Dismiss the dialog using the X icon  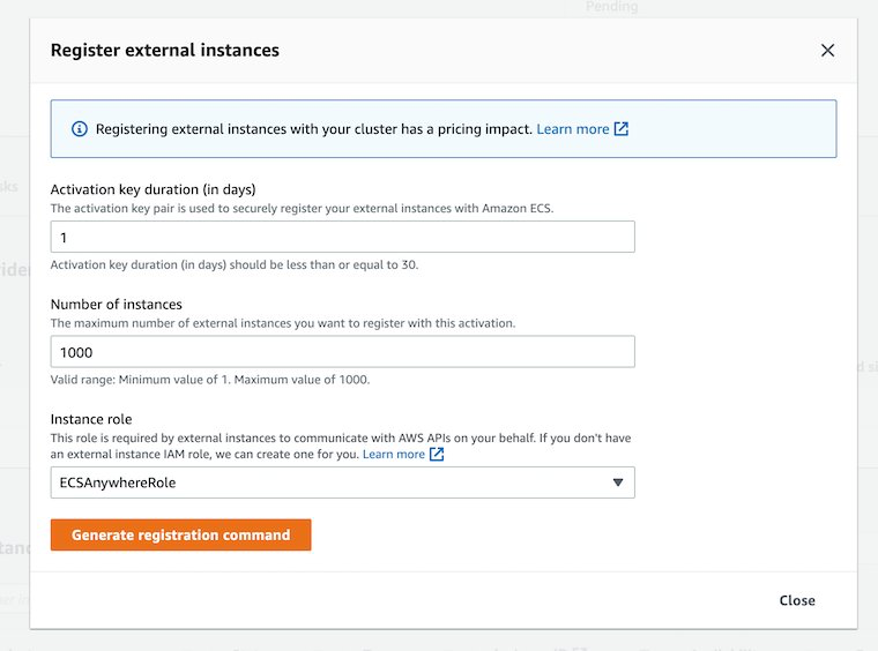pos(827,49)
